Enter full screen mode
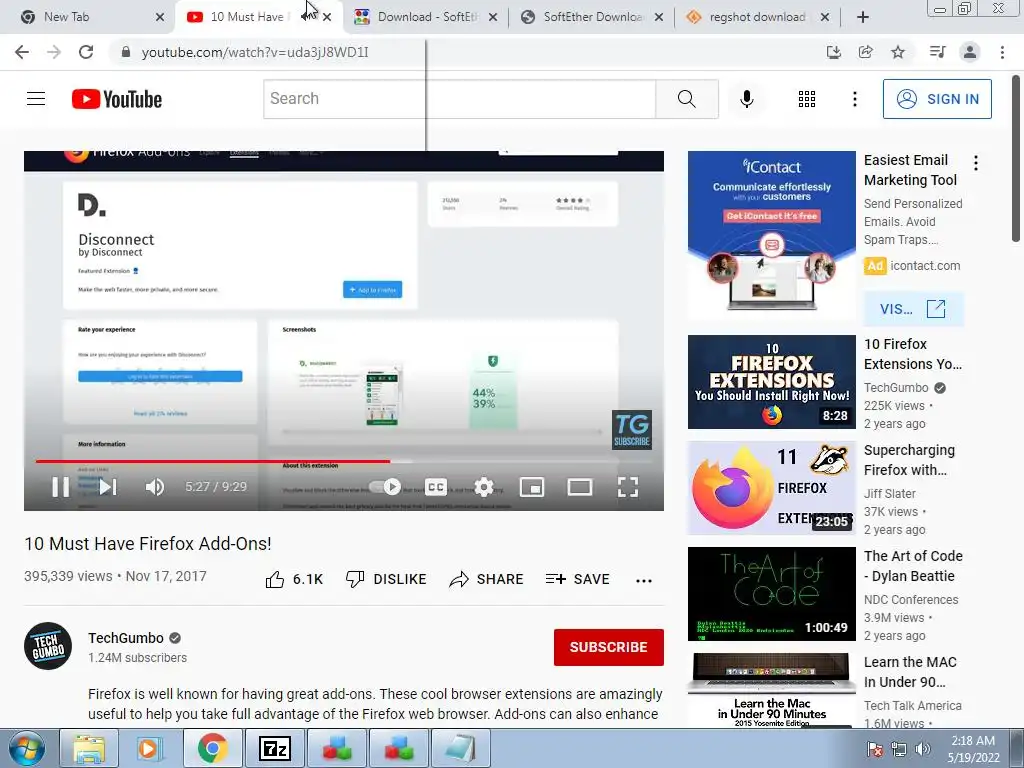Image resolution: width=1024 pixels, height=768 pixels. [x=628, y=487]
